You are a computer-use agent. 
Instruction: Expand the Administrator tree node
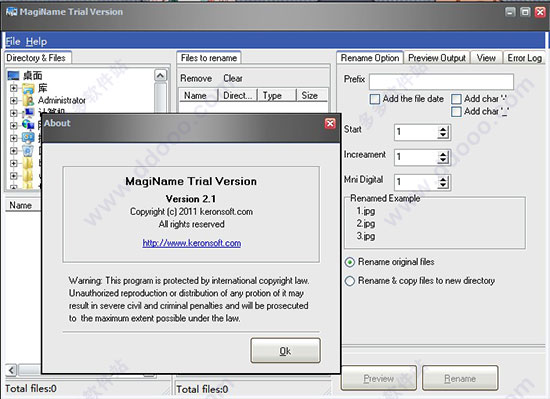tap(13, 101)
